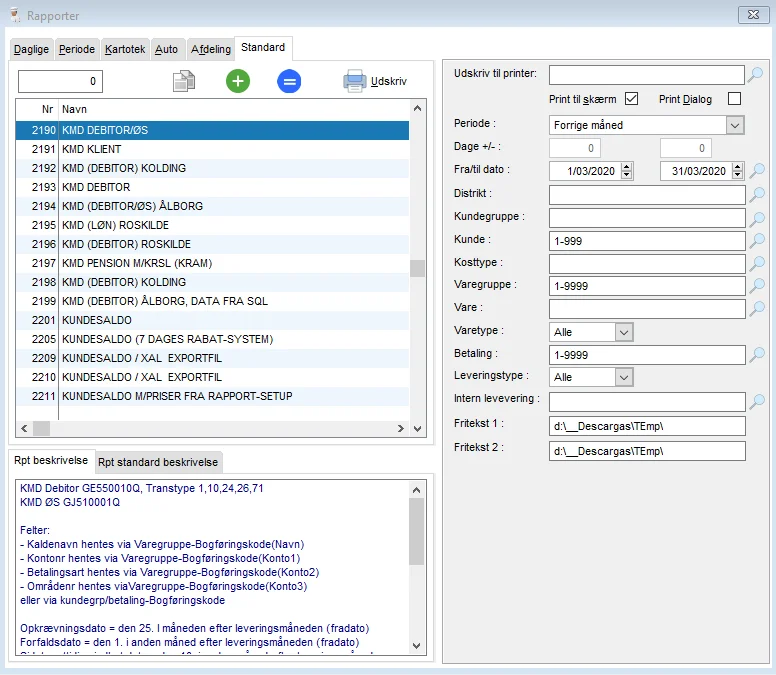Click the green plus add button

pyautogui.click(x=238, y=82)
